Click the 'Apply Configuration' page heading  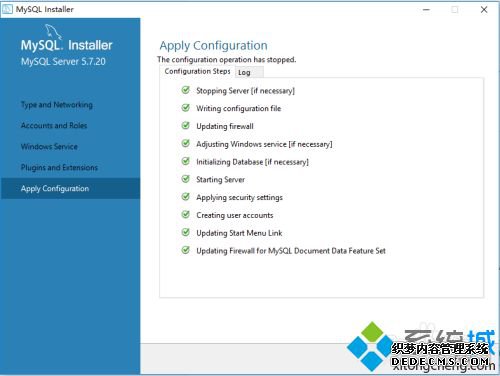[x=213, y=46]
